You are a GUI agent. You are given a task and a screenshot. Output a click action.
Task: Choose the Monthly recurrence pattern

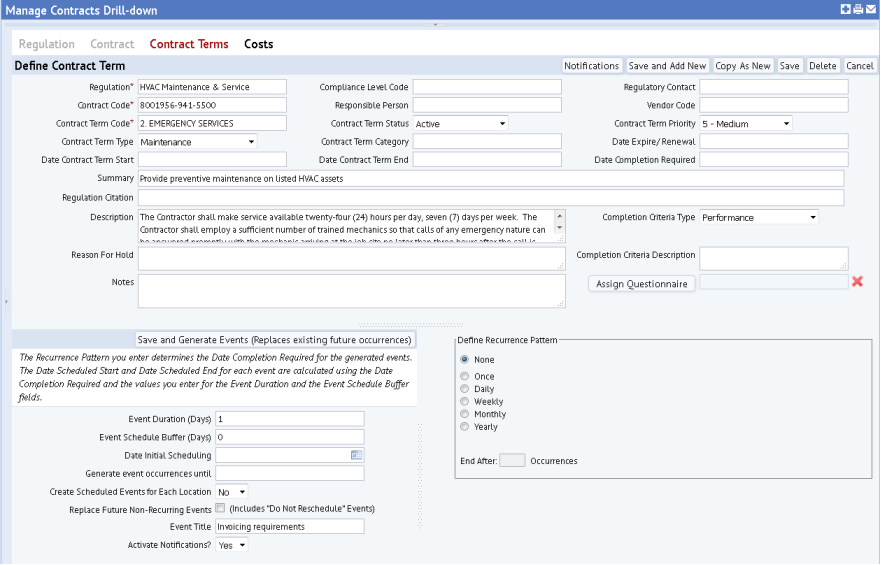click(464, 414)
